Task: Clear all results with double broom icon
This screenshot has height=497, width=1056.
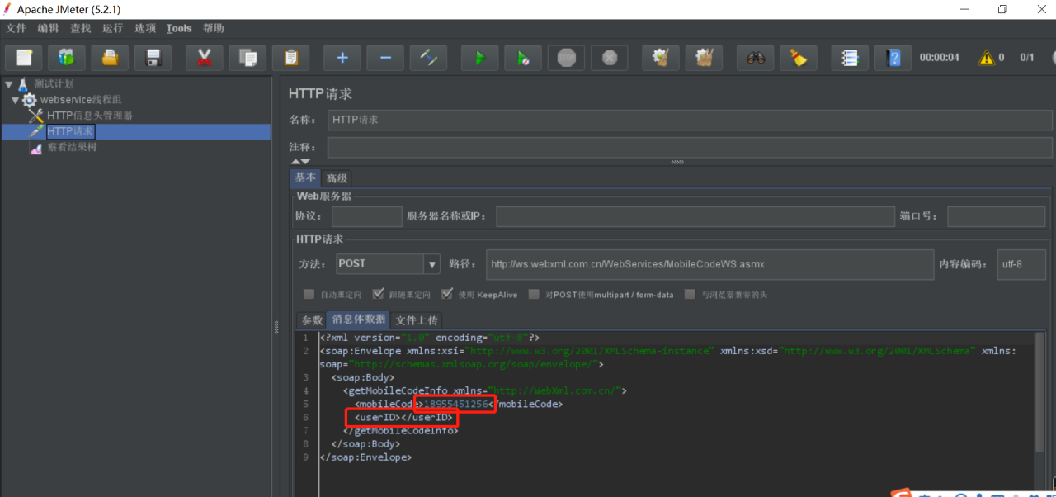Action: coord(704,58)
